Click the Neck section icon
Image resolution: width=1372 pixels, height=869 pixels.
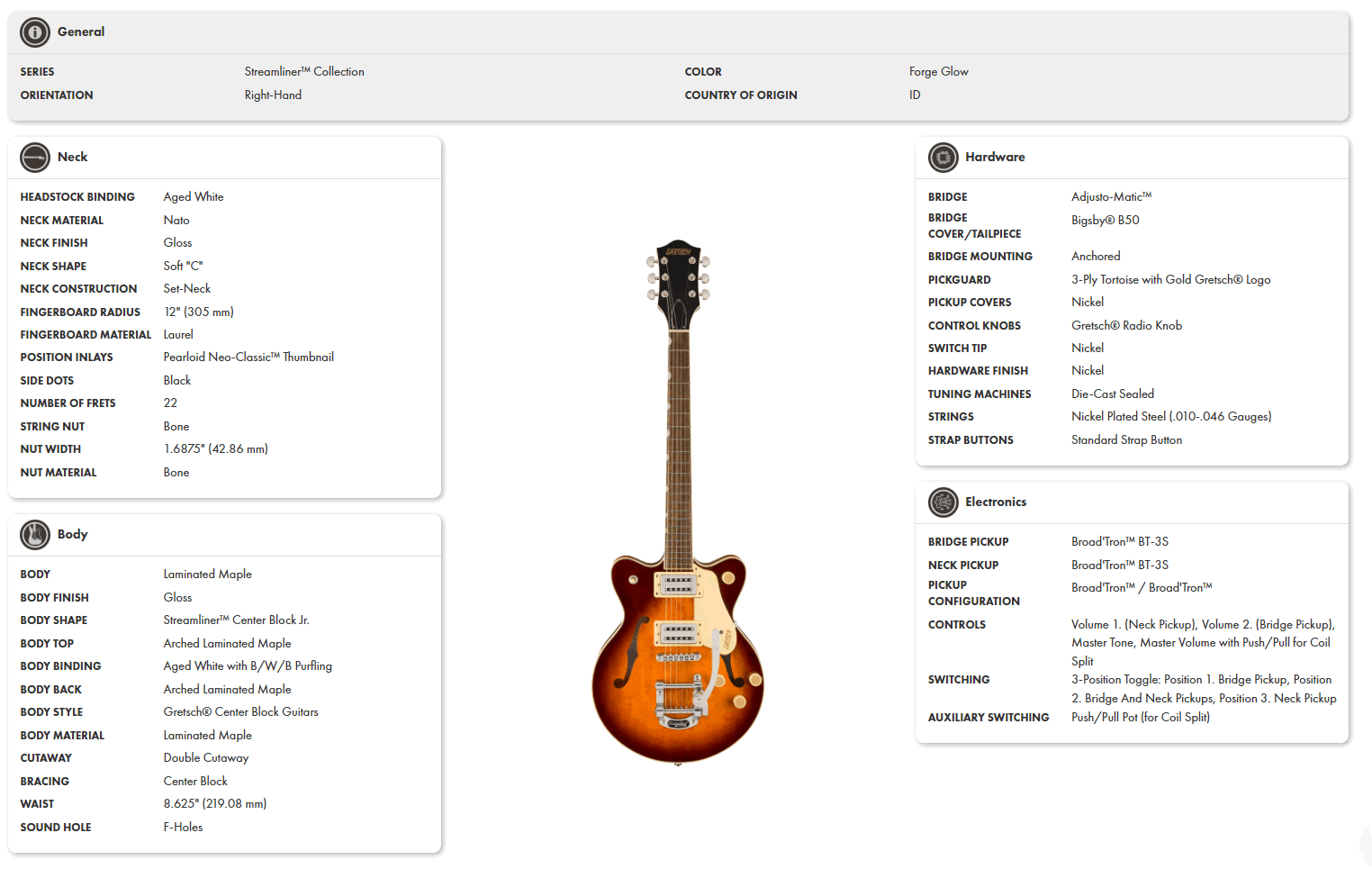[x=35, y=158]
